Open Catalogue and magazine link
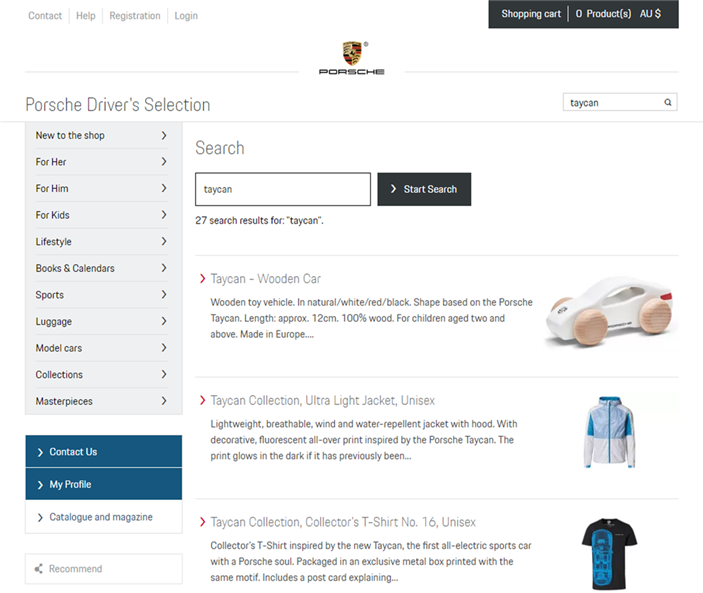703x593 pixels. pyautogui.click(x=101, y=517)
